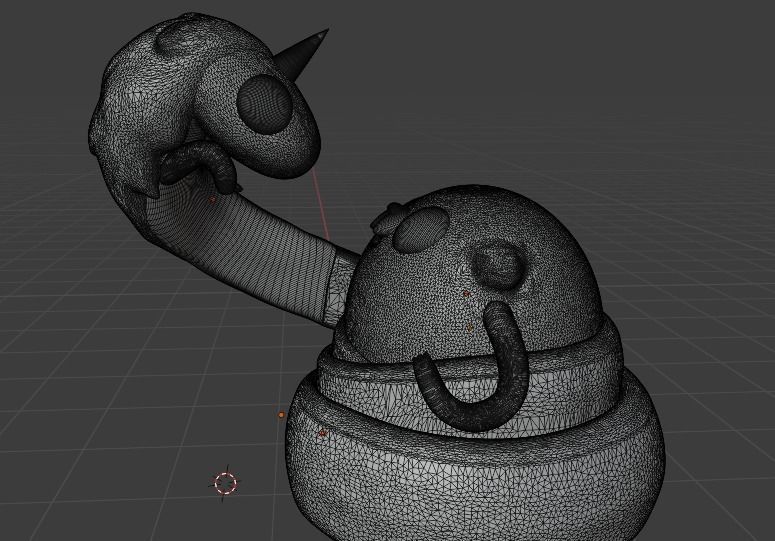Select the orange object origin dot
This screenshot has width=775, height=541.
(x=282, y=415)
